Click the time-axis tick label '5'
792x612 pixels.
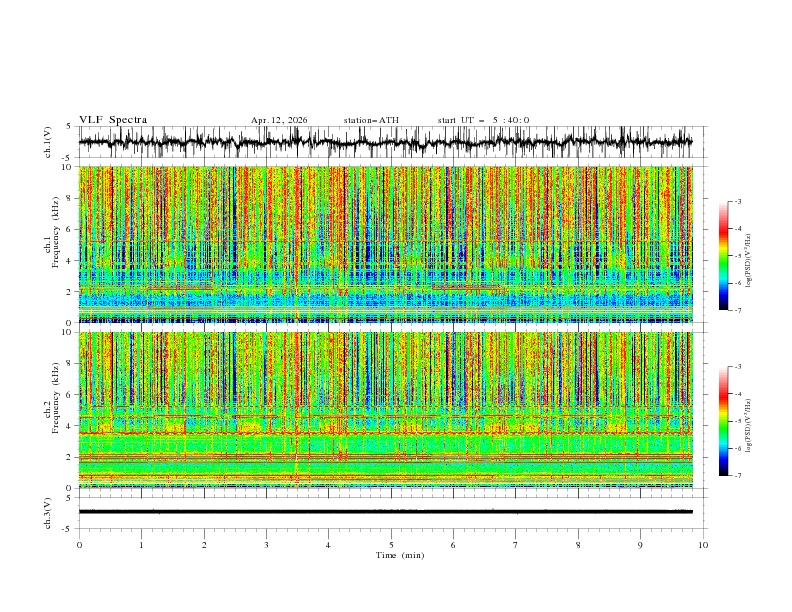coord(391,545)
